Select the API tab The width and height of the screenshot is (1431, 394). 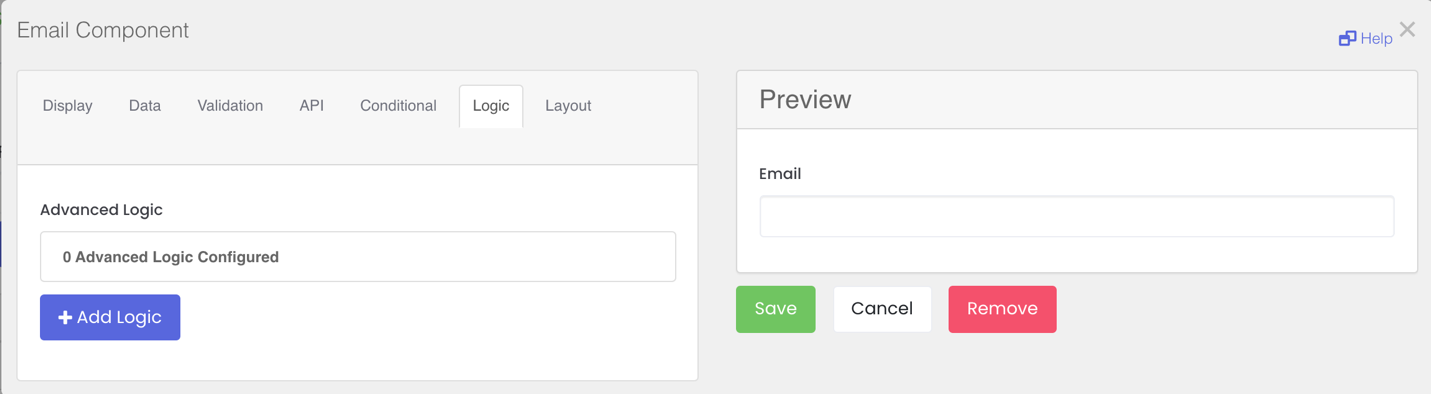[x=312, y=106]
